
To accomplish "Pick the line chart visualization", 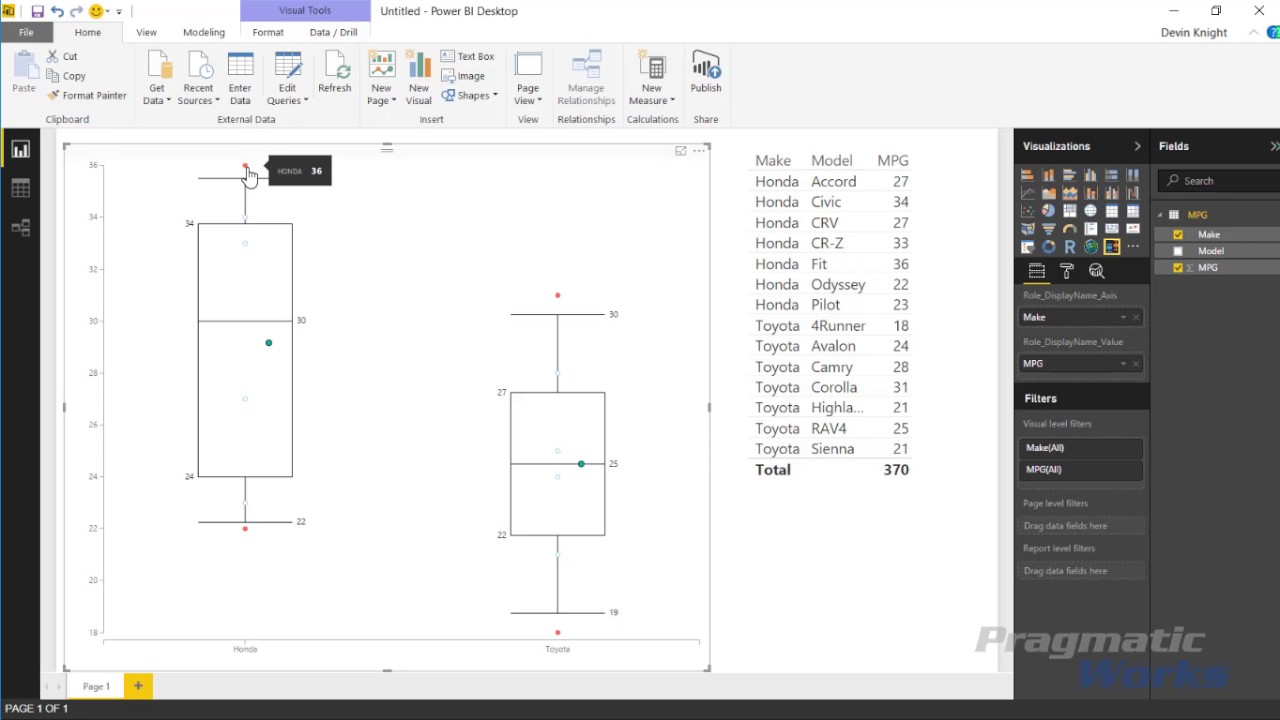I will [x=1027, y=193].
